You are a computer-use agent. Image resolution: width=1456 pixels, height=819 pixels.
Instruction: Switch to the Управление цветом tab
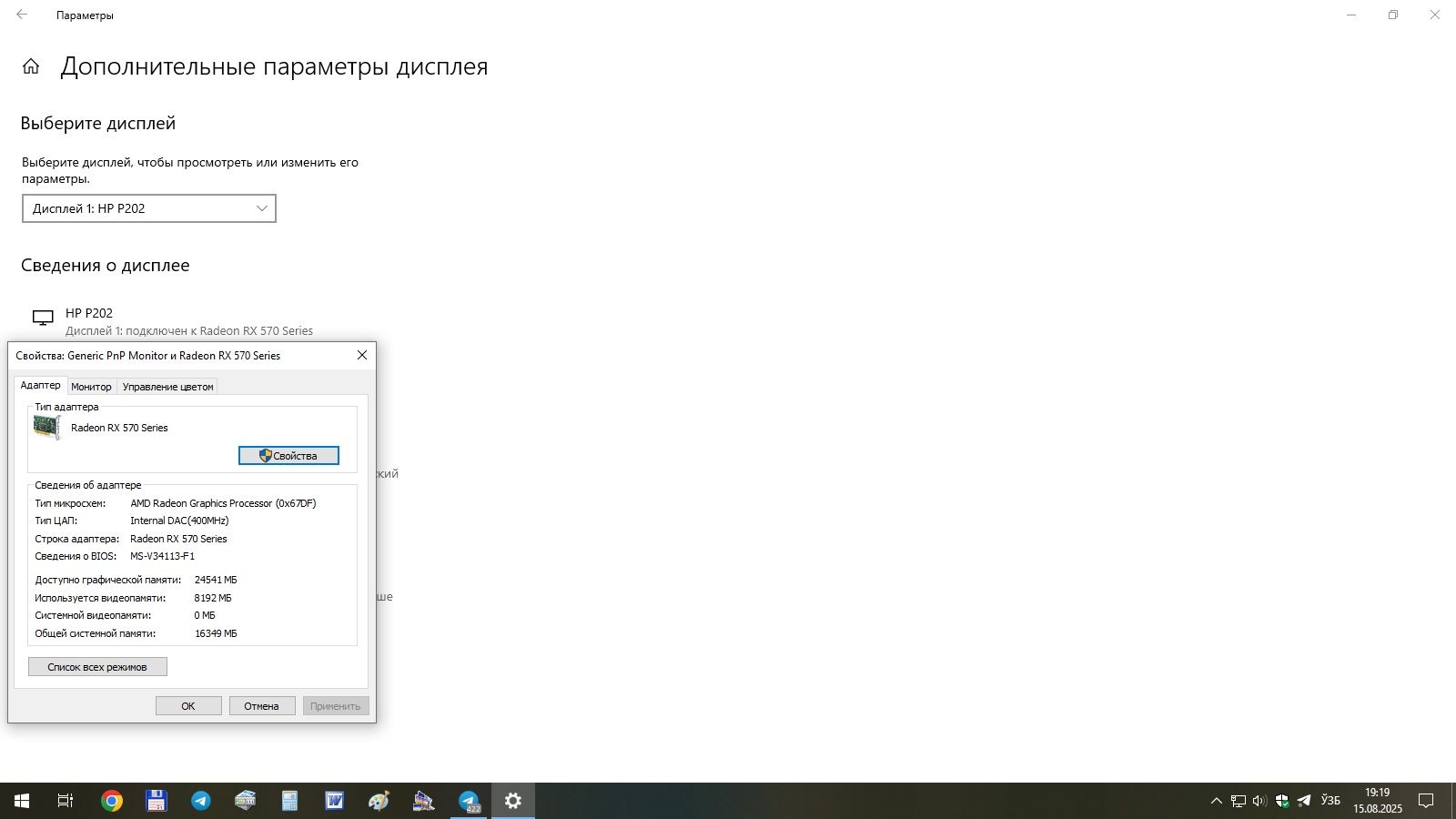(x=167, y=387)
